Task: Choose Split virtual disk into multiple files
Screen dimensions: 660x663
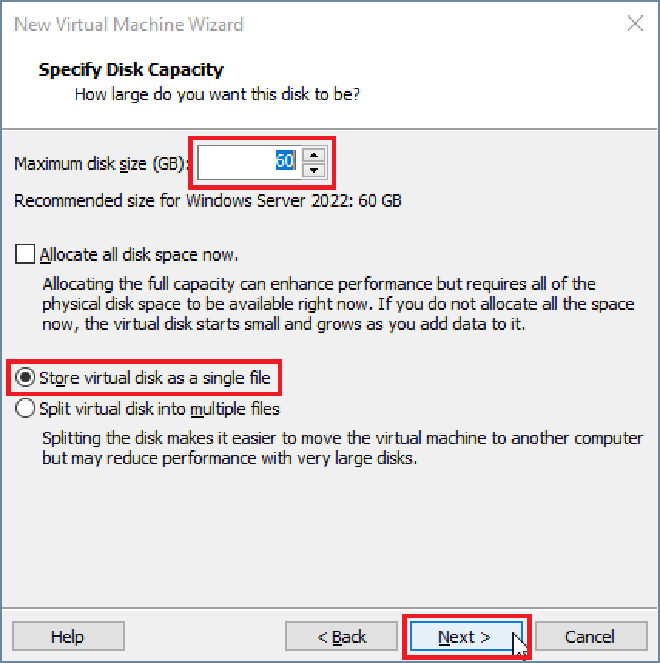Action: pyautogui.click(x=23, y=408)
